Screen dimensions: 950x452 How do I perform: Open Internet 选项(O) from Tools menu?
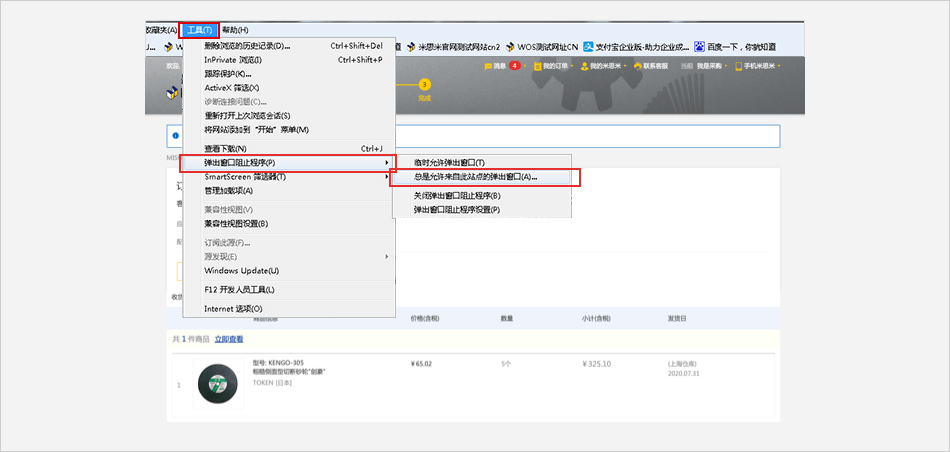(233, 309)
